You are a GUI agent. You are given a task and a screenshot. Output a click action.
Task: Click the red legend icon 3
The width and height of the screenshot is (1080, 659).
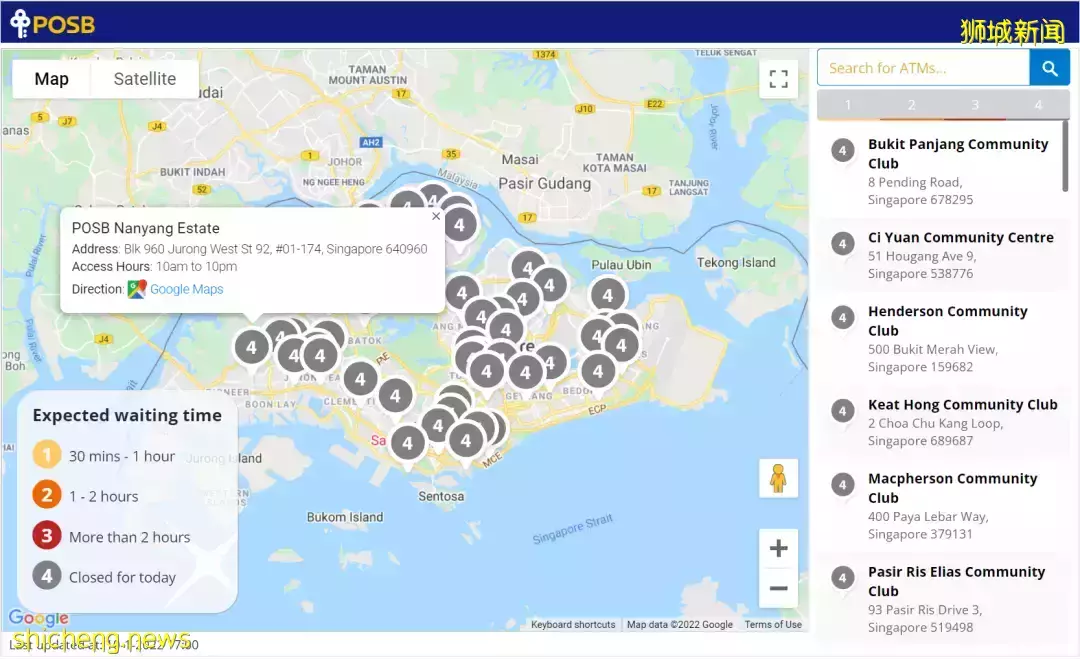[x=47, y=536]
